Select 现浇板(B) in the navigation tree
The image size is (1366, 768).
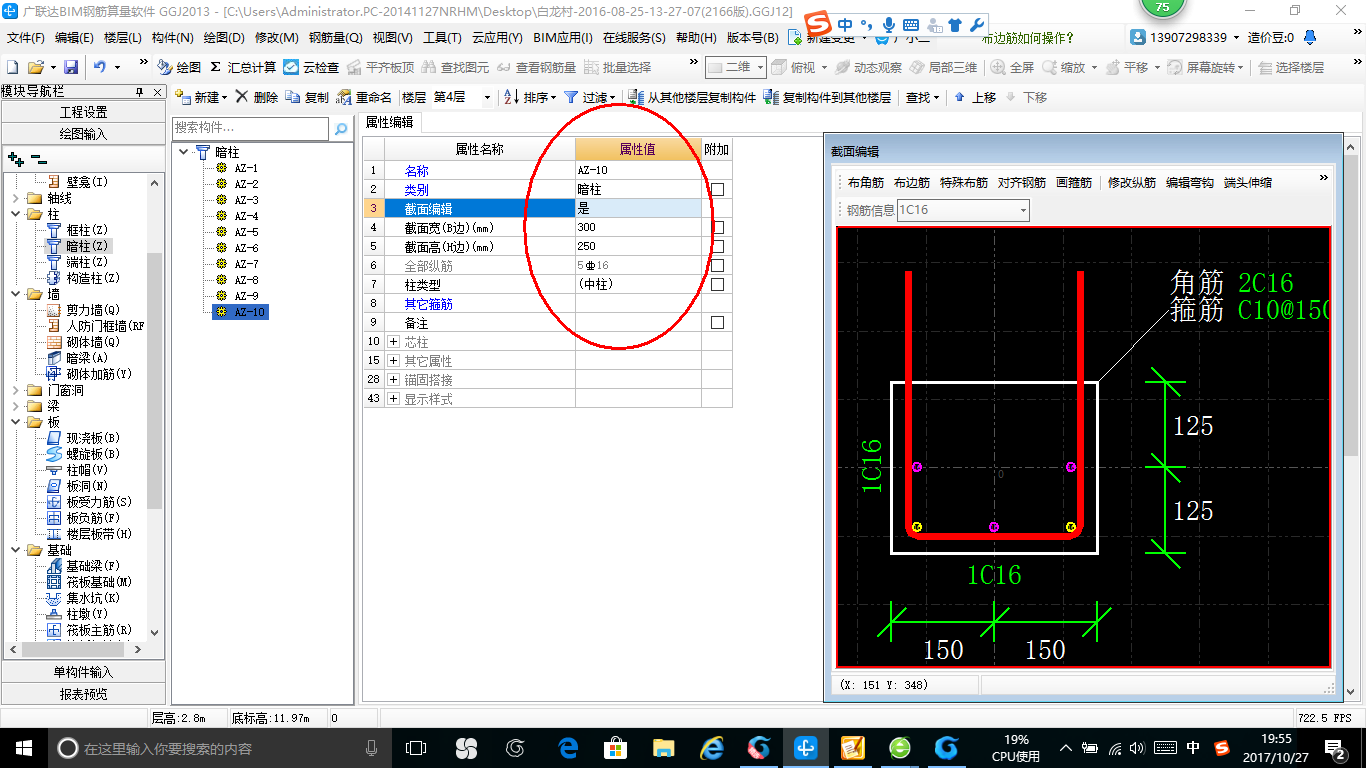click(x=92, y=438)
